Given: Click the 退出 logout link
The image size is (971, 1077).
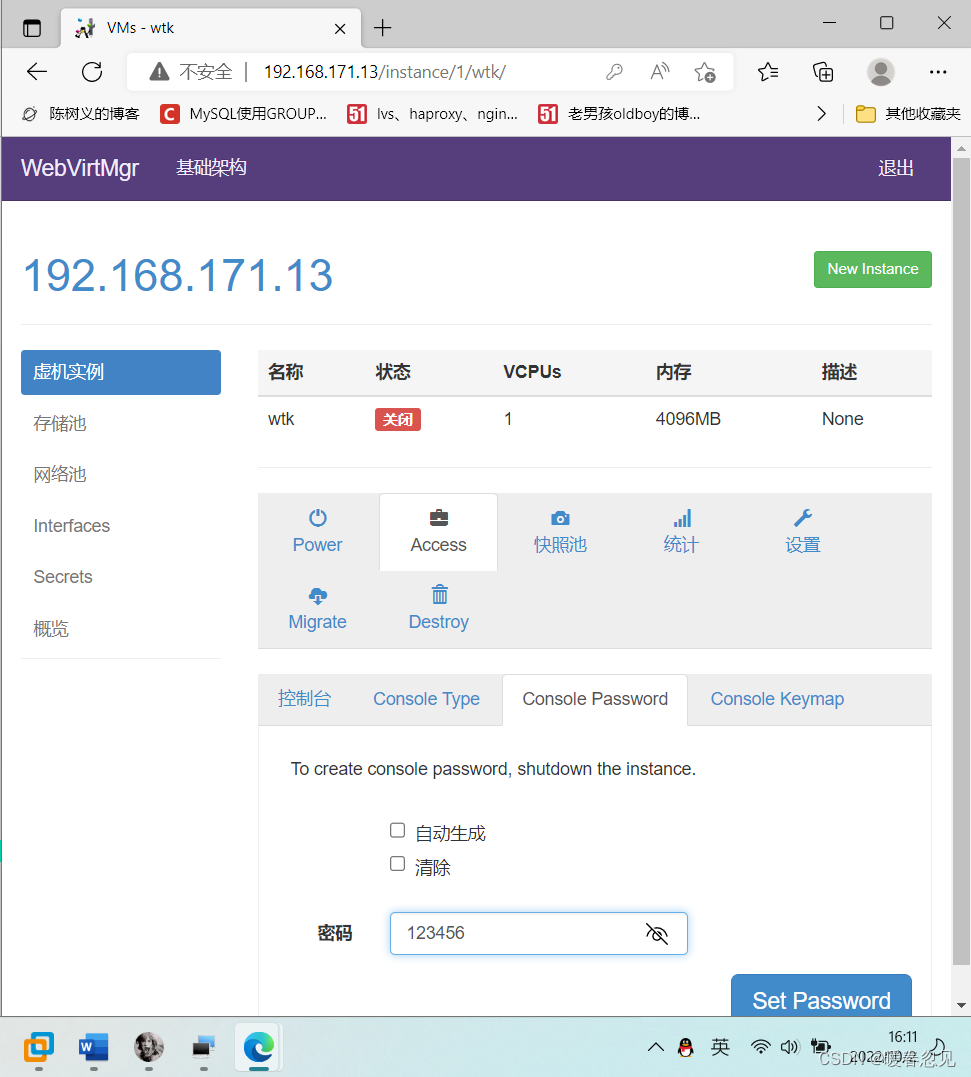Looking at the screenshot, I should coord(895,168).
